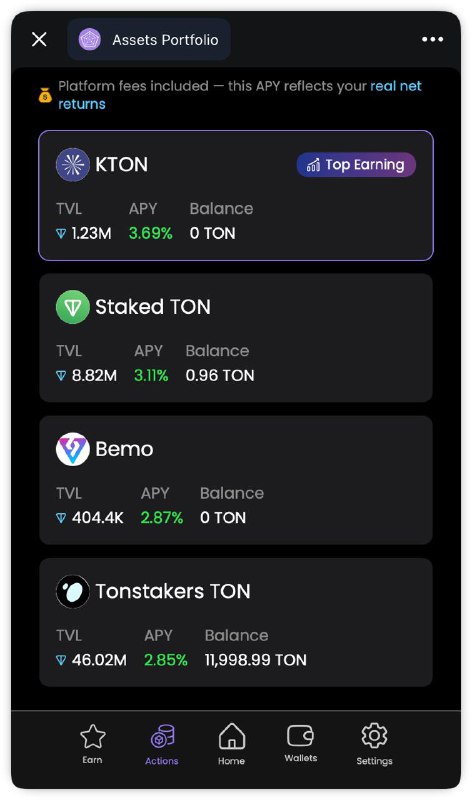Switch to the Actions tab
Image resolution: width=472 pixels, height=800 pixels.
[162, 745]
